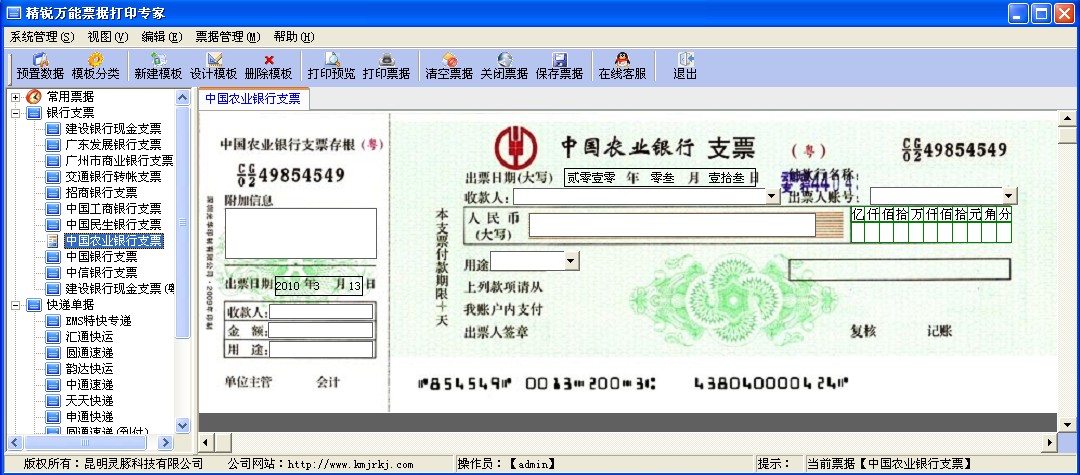This screenshot has height=475, width=1080.
Task: Collapse the 快递单据 tree node
Action: (16, 304)
